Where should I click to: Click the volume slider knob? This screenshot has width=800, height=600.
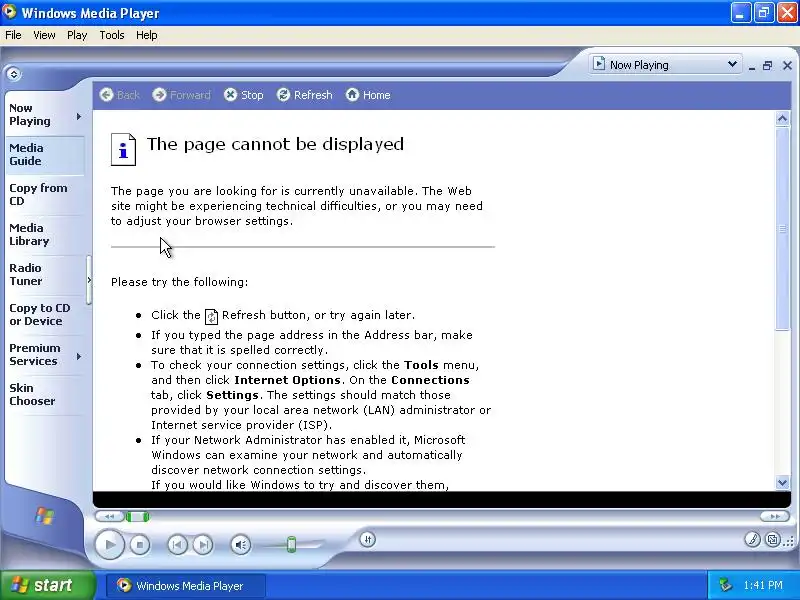click(291, 544)
